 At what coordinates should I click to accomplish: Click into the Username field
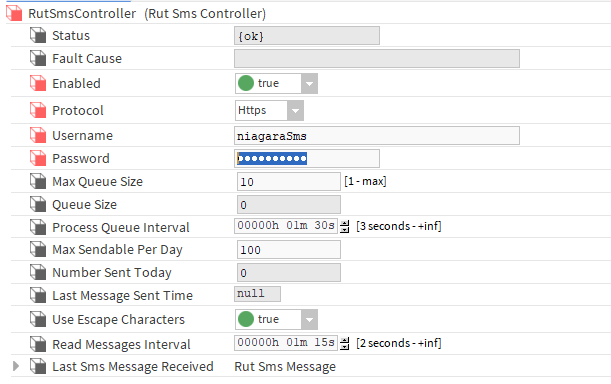click(377, 136)
